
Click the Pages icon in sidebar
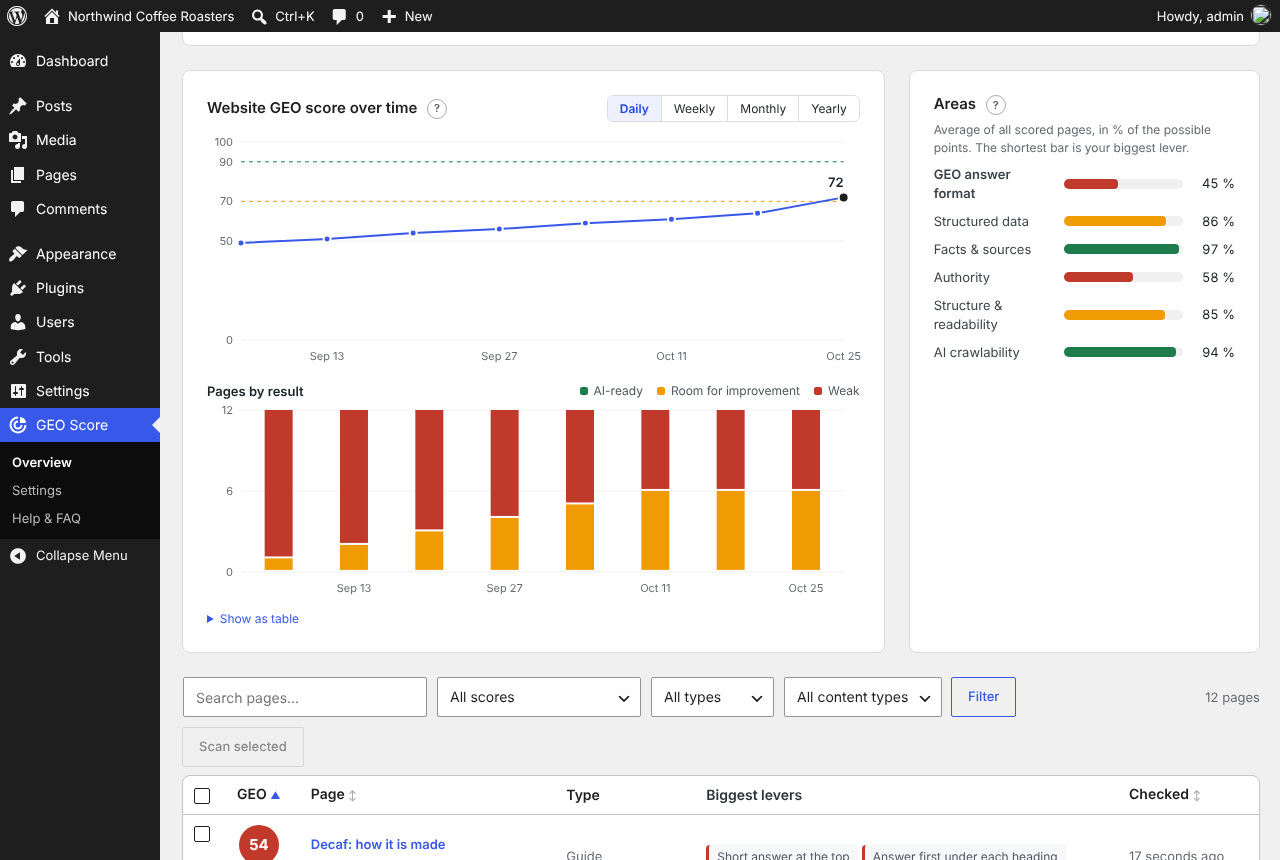pos(18,175)
